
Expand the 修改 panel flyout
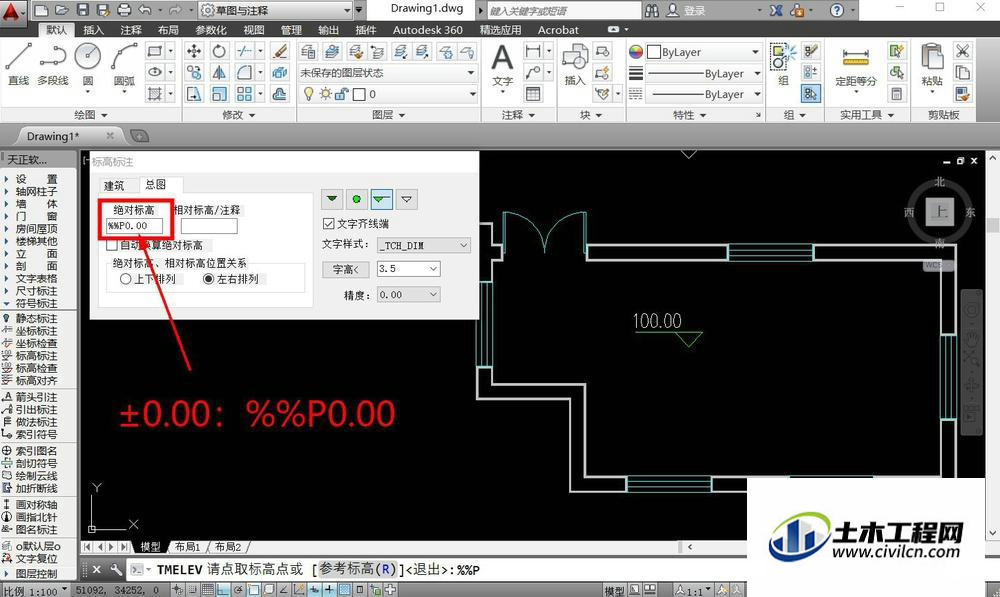coord(239,115)
